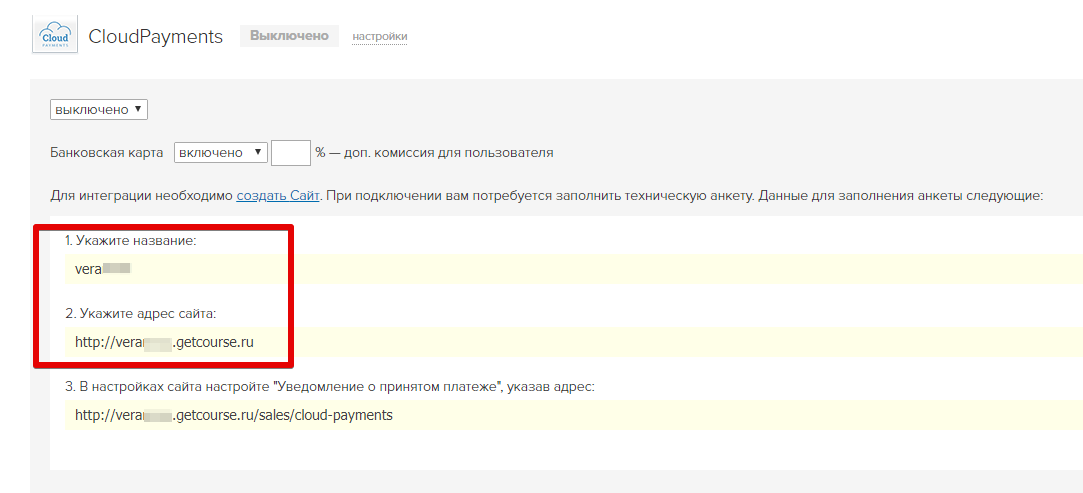Open the 'выключено' status dropdown

click(99, 109)
